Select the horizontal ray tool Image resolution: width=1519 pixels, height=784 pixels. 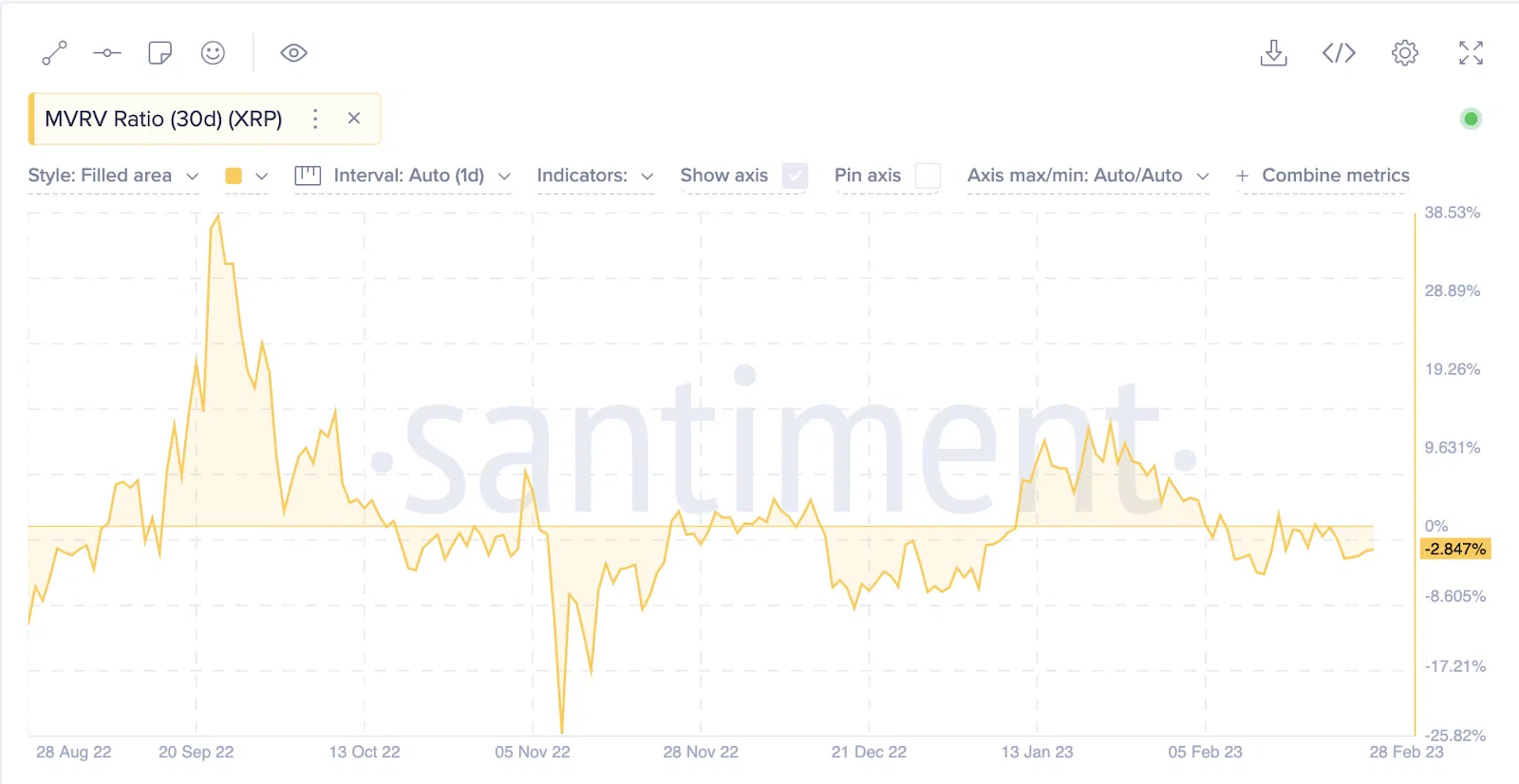point(107,53)
